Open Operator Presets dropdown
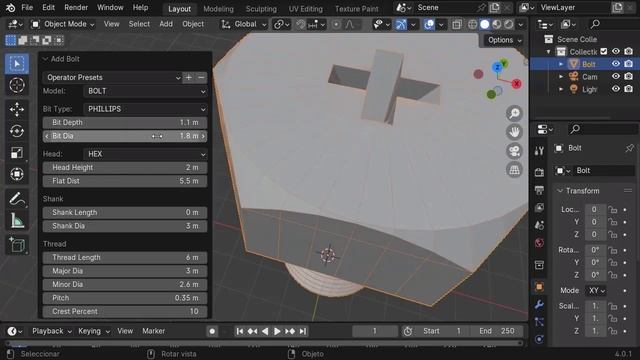This screenshot has width=640, height=360. [112, 77]
